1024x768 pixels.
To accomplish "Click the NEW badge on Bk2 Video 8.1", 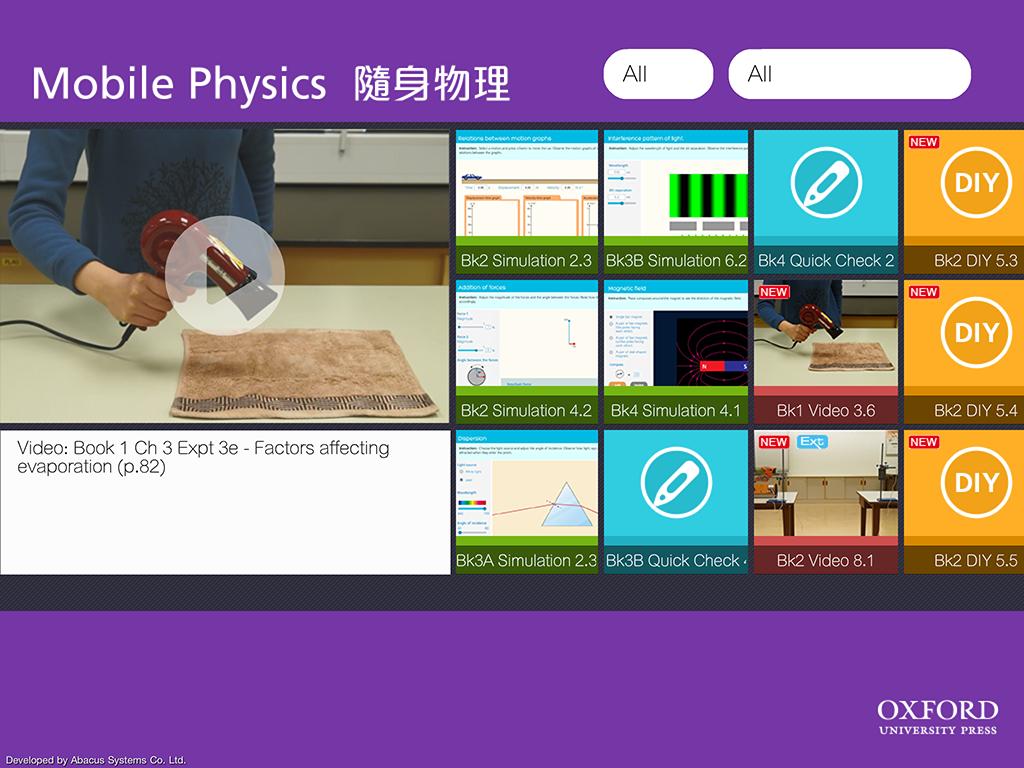I will coord(773,442).
